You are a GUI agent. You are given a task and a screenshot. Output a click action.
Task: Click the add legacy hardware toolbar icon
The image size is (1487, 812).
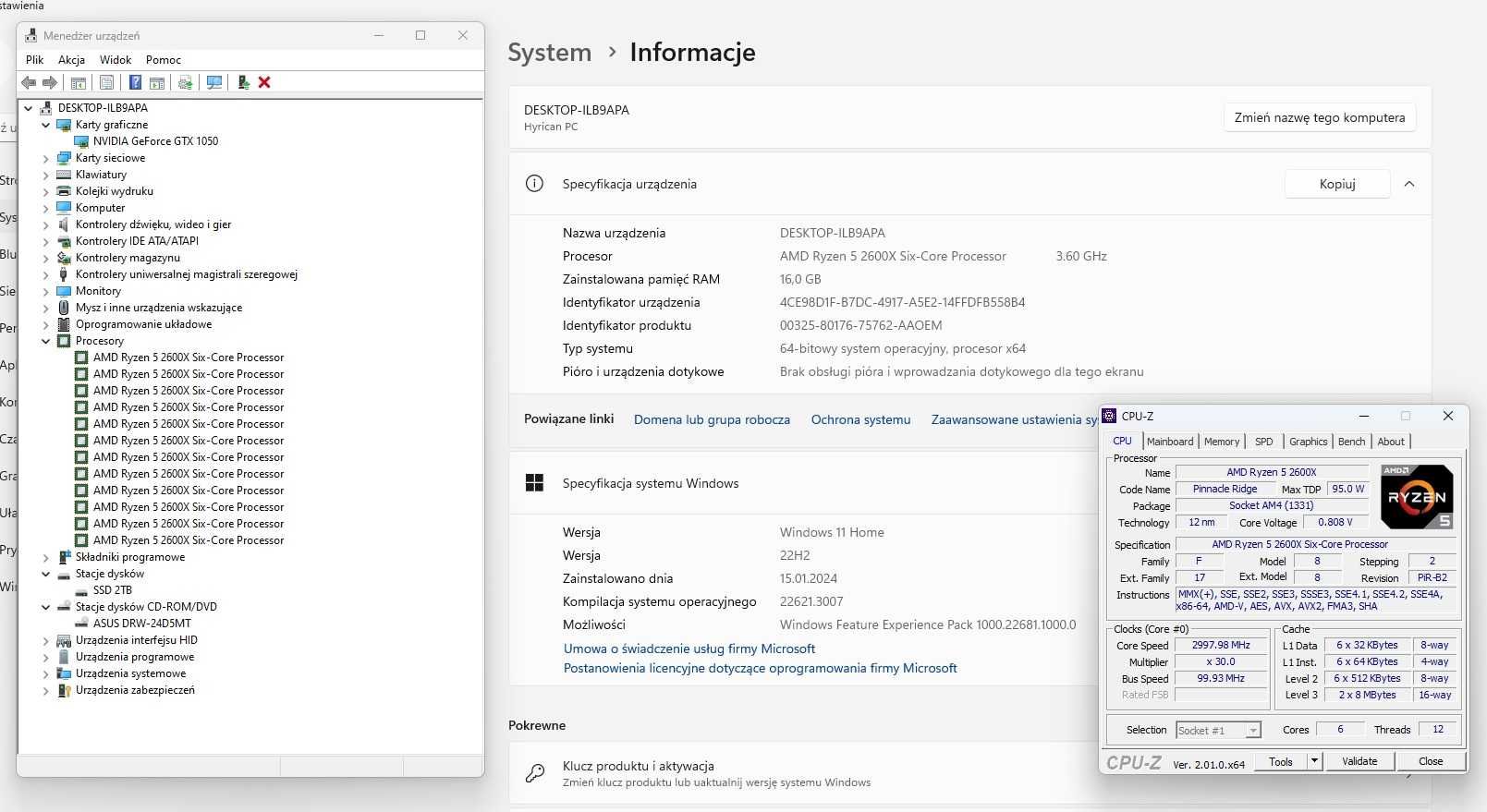[243, 82]
